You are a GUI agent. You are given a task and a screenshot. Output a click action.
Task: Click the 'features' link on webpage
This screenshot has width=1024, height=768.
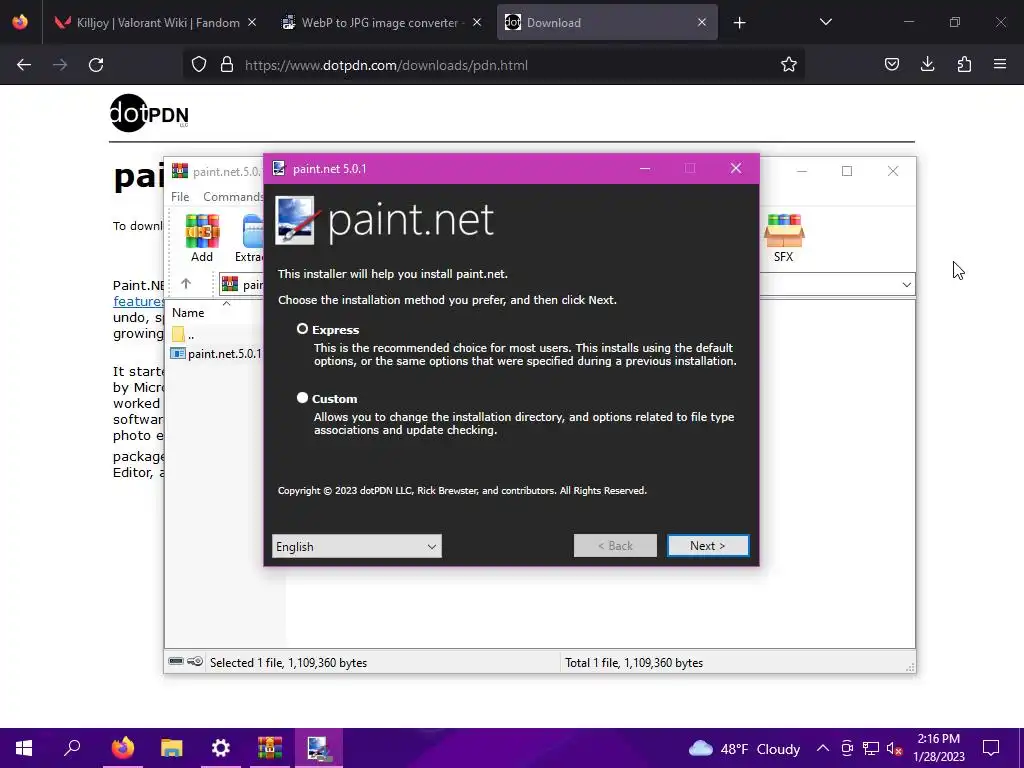(138, 301)
